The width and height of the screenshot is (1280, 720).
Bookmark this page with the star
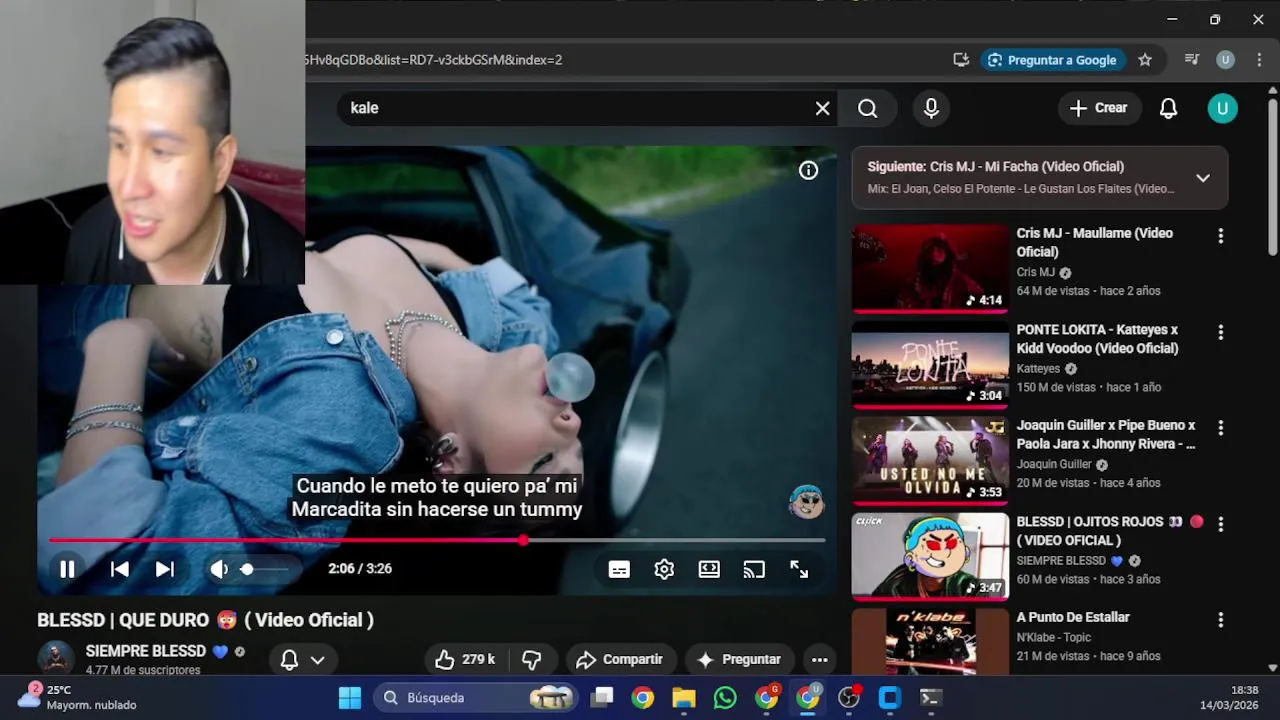1145,60
